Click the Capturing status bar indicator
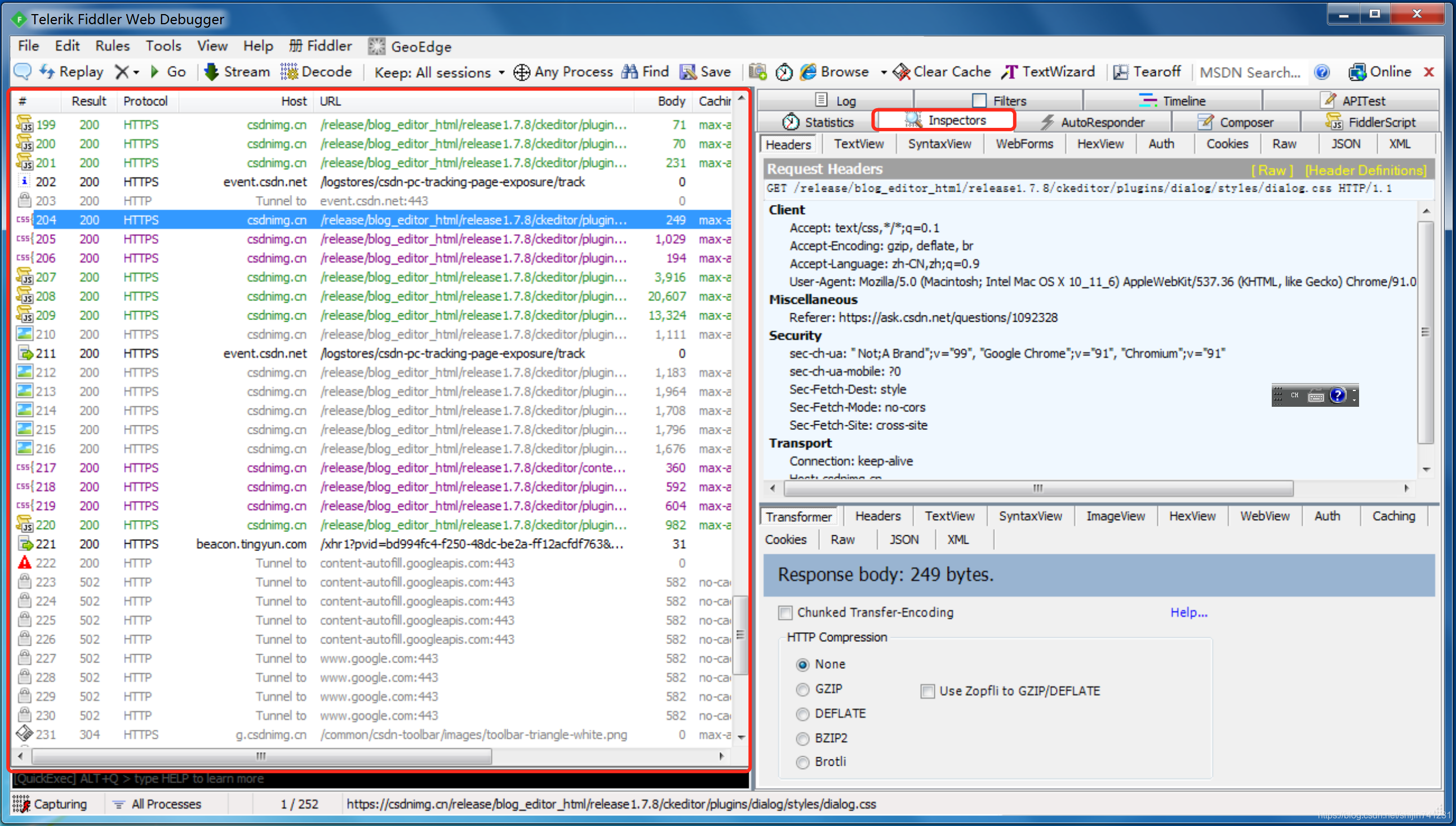The image size is (1456, 826). (x=51, y=804)
